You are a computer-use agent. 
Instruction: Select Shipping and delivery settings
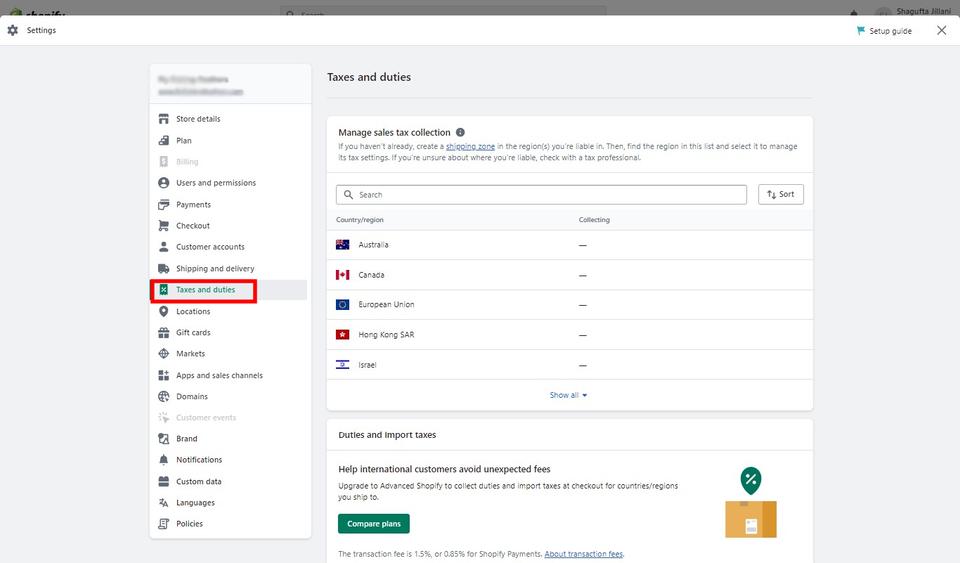coord(215,268)
